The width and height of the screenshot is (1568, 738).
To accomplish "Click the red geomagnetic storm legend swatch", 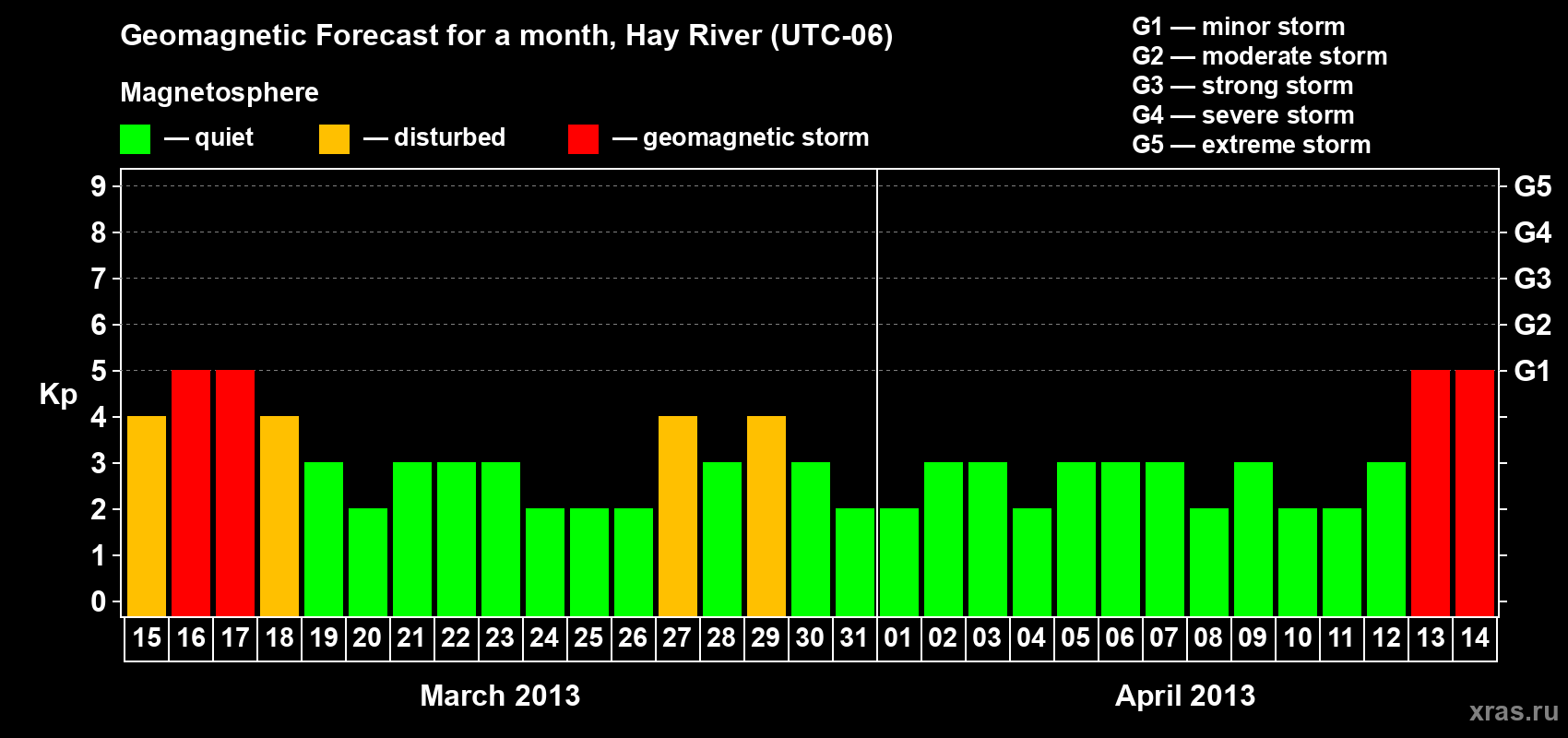I will pos(583,139).
